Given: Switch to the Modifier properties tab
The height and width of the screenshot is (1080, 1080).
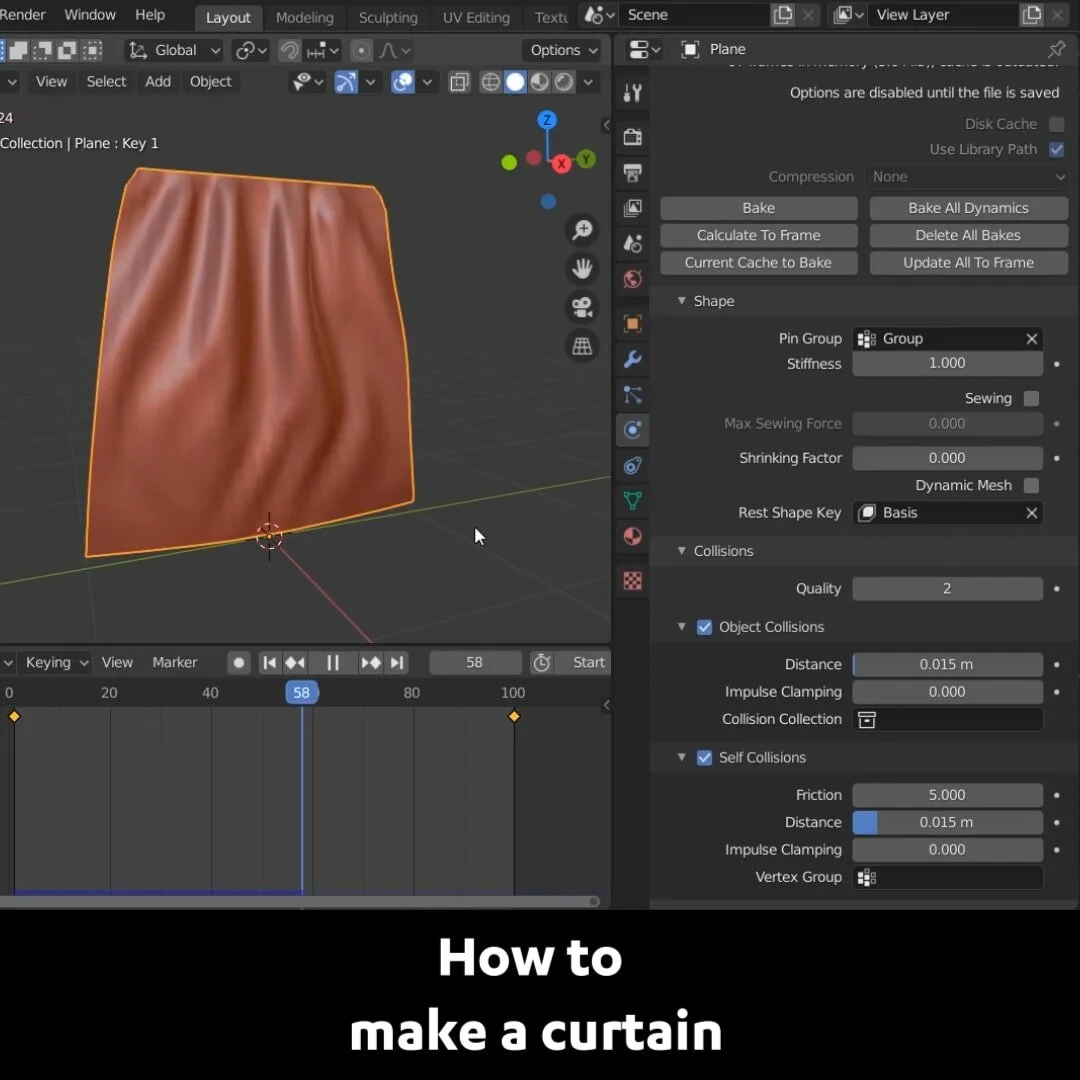Looking at the screenshot, I should click(632, 359).
